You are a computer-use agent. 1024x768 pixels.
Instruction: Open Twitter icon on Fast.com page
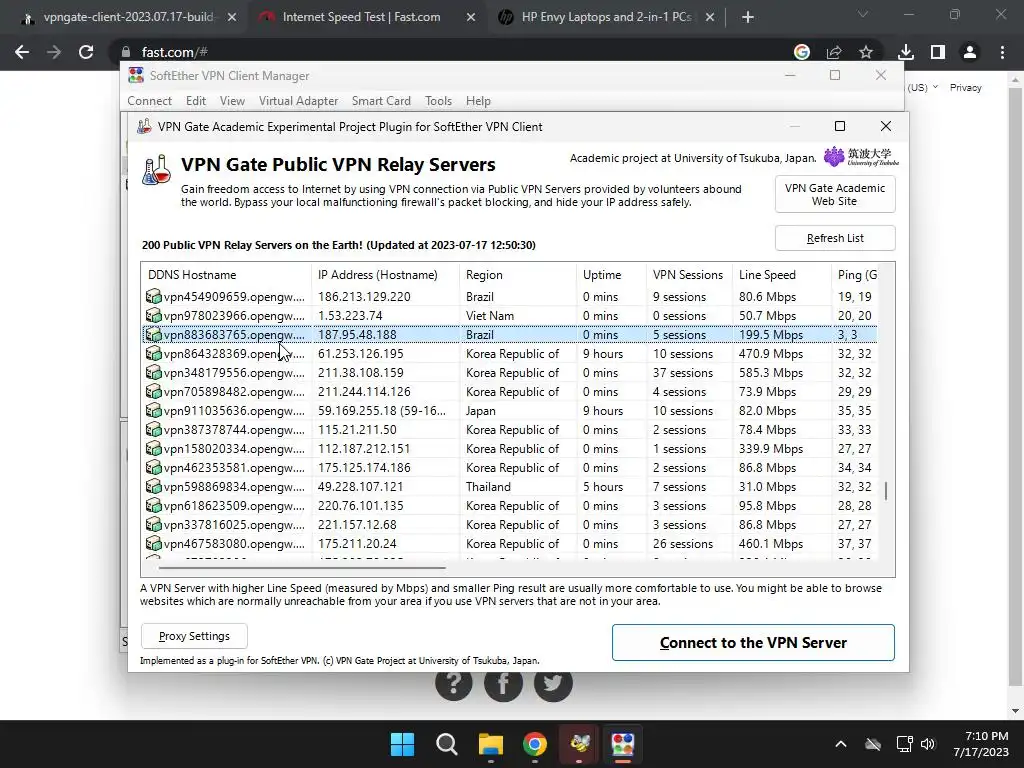(x=553, y=683)
